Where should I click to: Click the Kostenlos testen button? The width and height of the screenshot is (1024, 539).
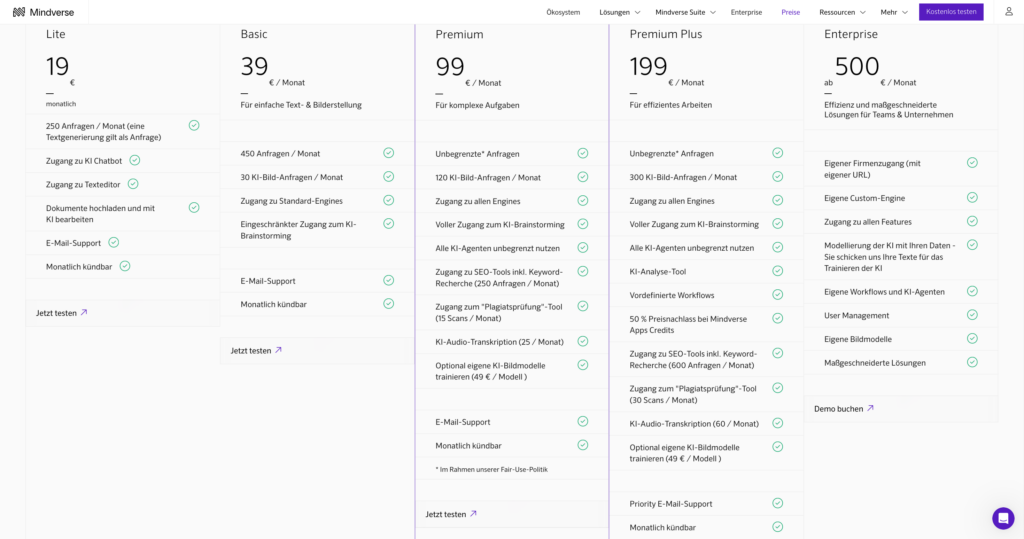(951, 12)
